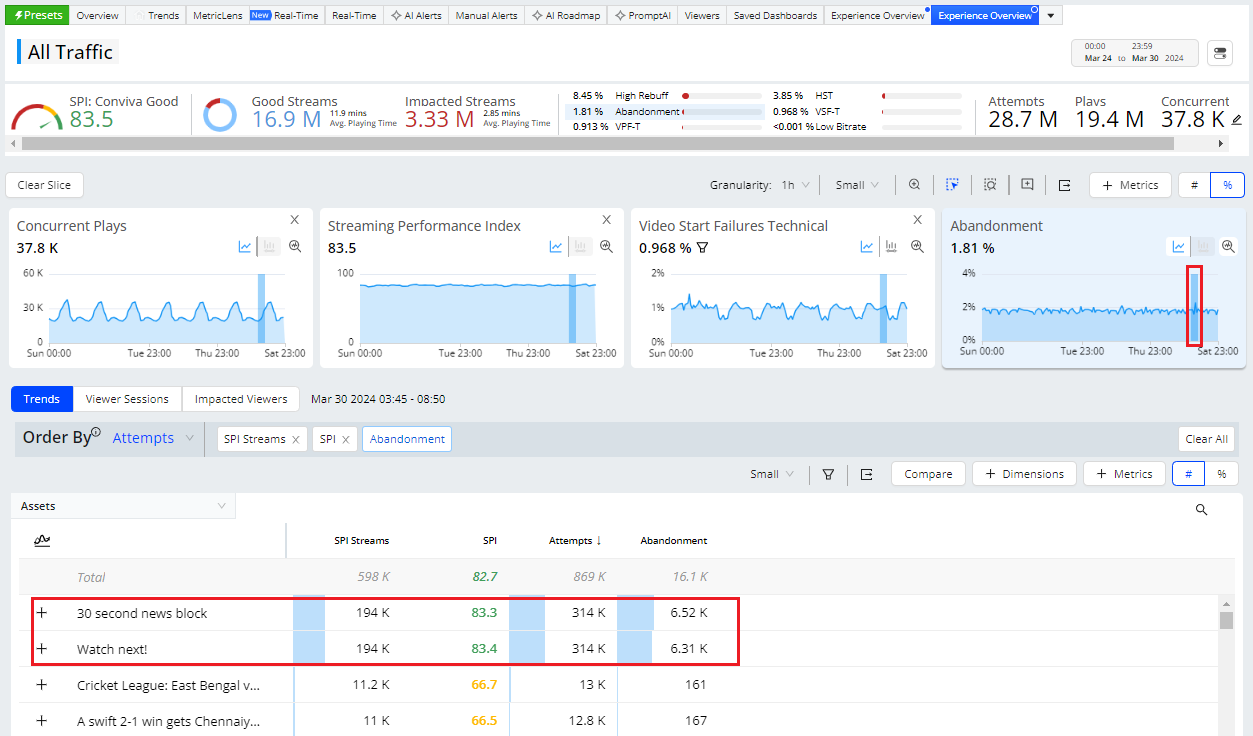Open the Granularity 1h dropdown
1253x736 pixels.
[x=794, y=185]
